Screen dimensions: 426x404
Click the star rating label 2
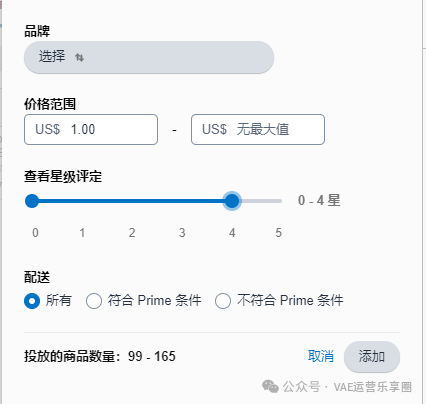[x=132, y=233]
